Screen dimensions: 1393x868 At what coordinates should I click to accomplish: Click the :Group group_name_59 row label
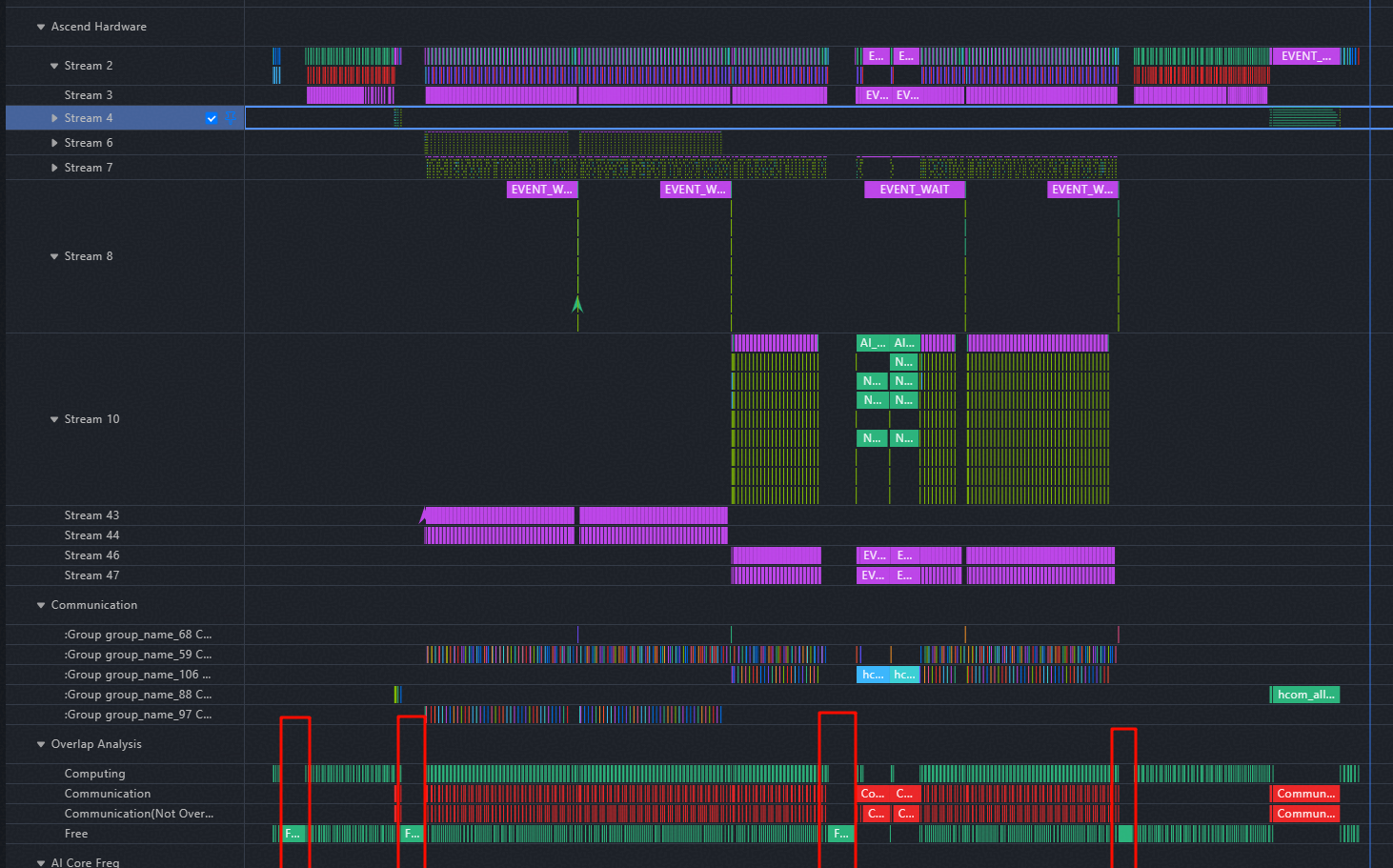[138, 655]
